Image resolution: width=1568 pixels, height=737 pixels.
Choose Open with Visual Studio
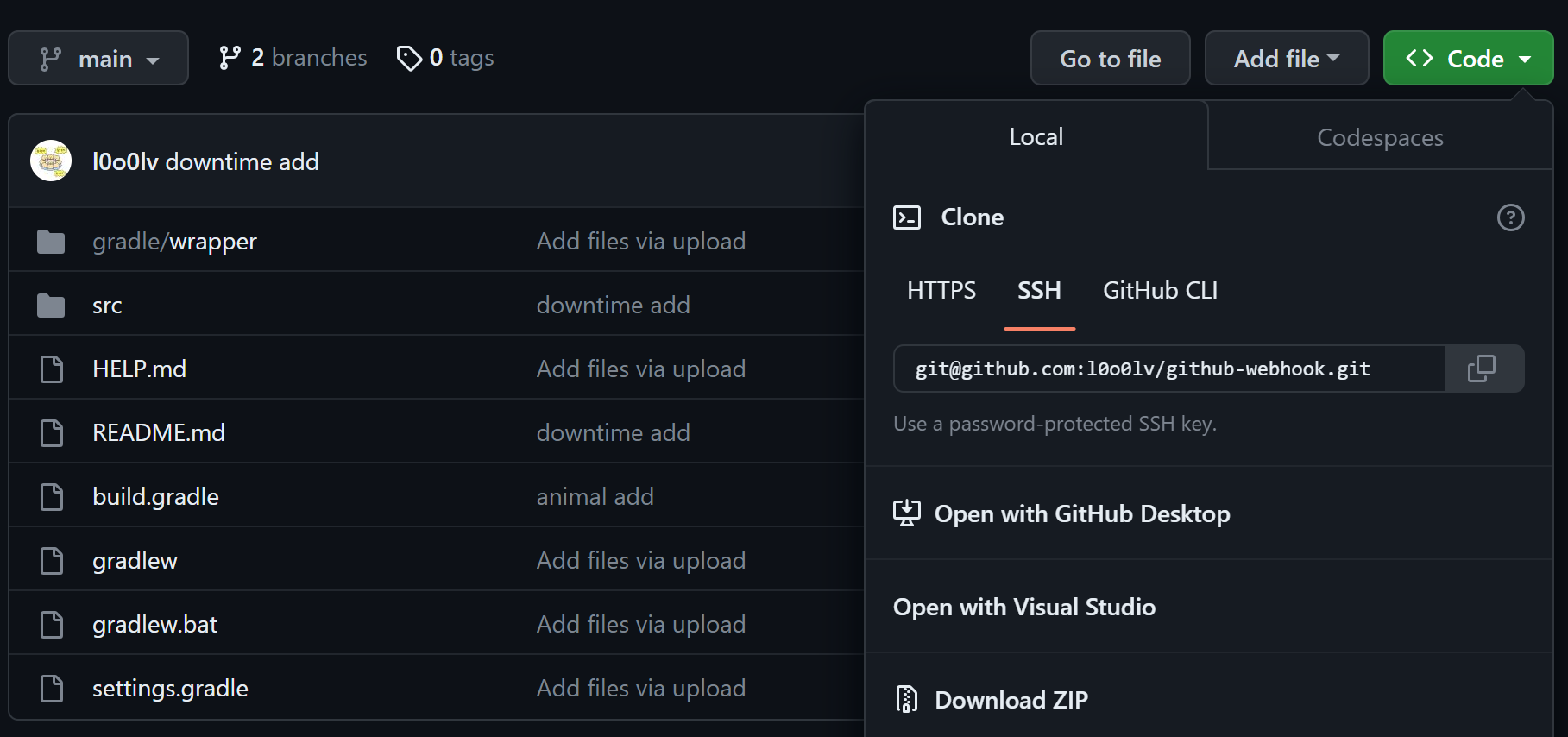point(1208,607)
